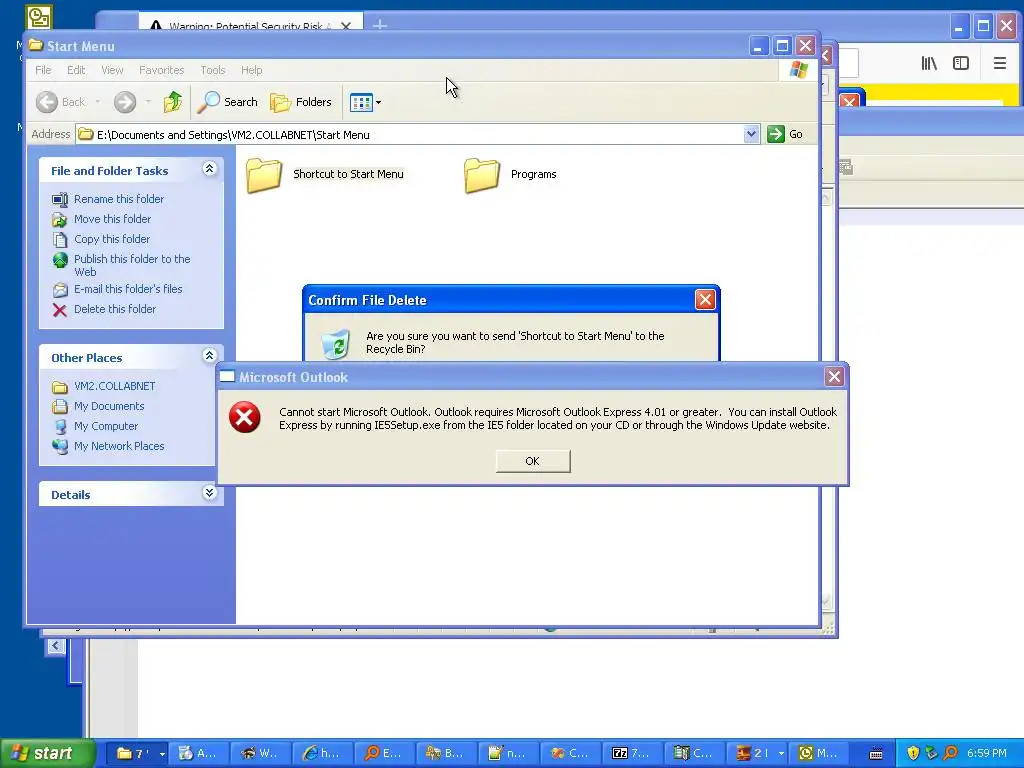
Task: Click the security shield tray icon
Action: pyautogui.click(x=913, y=753)
